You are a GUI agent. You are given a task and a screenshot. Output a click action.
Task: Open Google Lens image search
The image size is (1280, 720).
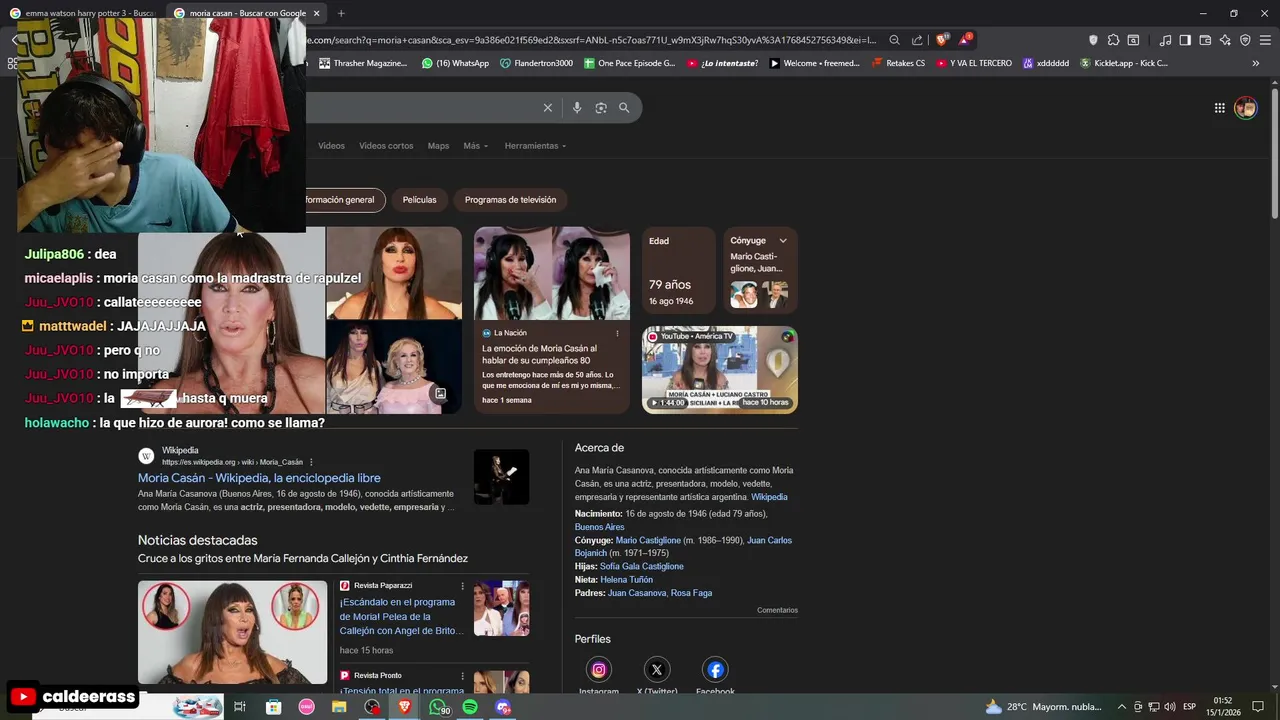pyautogui.click(x=601, y=108)
